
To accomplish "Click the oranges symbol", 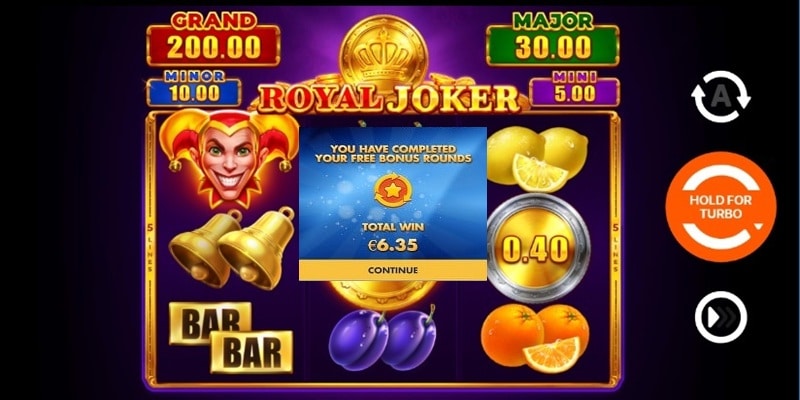I will (535, 337).
